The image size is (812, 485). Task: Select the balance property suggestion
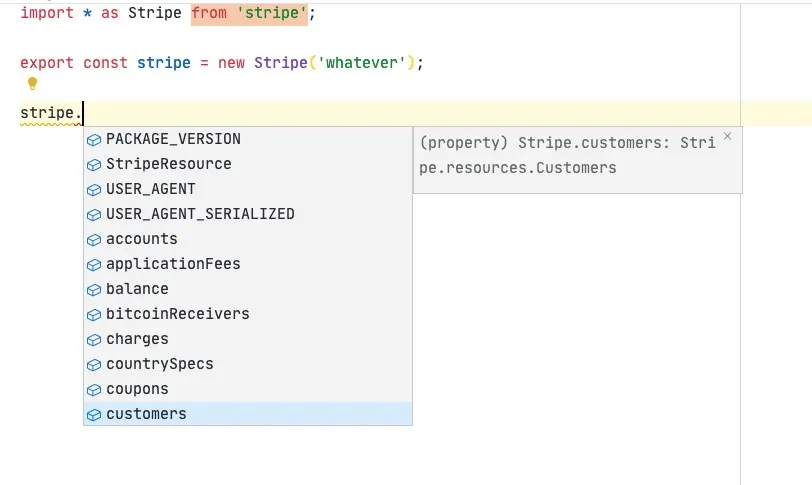click(x=137, y=289)
